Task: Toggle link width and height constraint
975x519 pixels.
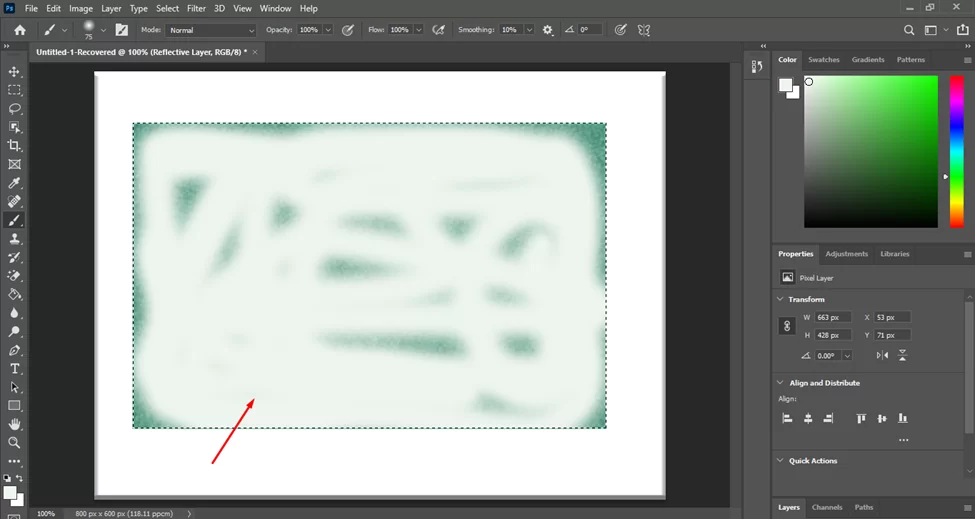Action: click(x=787, y=326)
